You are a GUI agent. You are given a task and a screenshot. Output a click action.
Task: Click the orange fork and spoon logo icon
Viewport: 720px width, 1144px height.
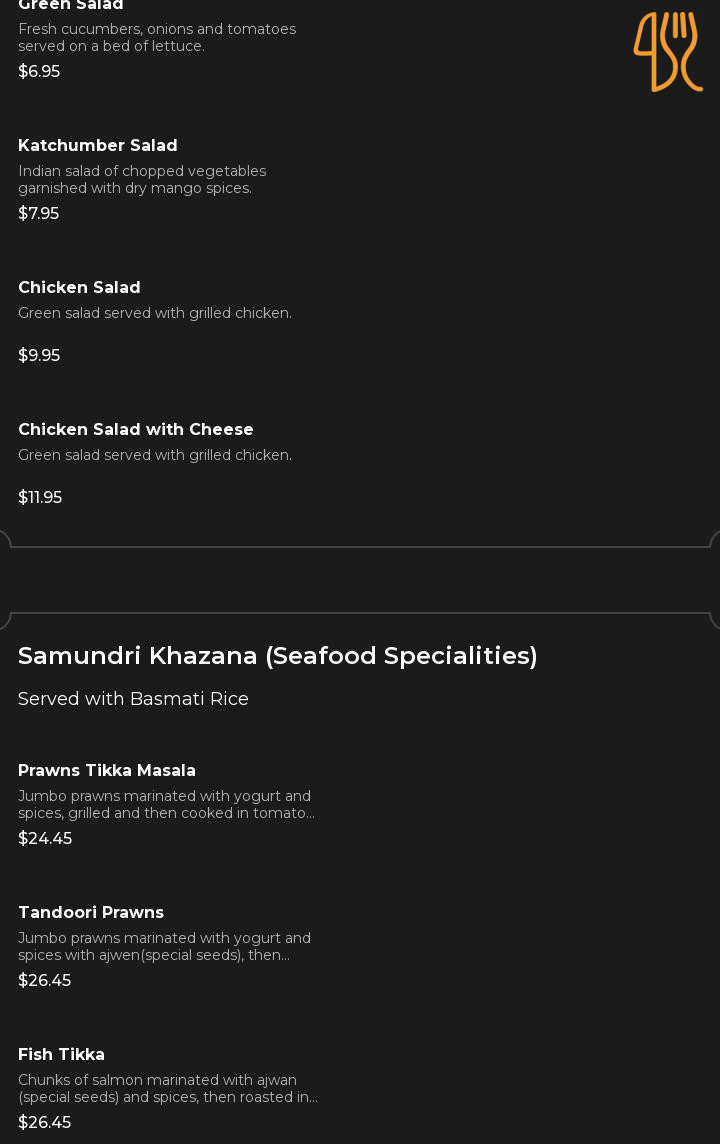click(668, 52)
